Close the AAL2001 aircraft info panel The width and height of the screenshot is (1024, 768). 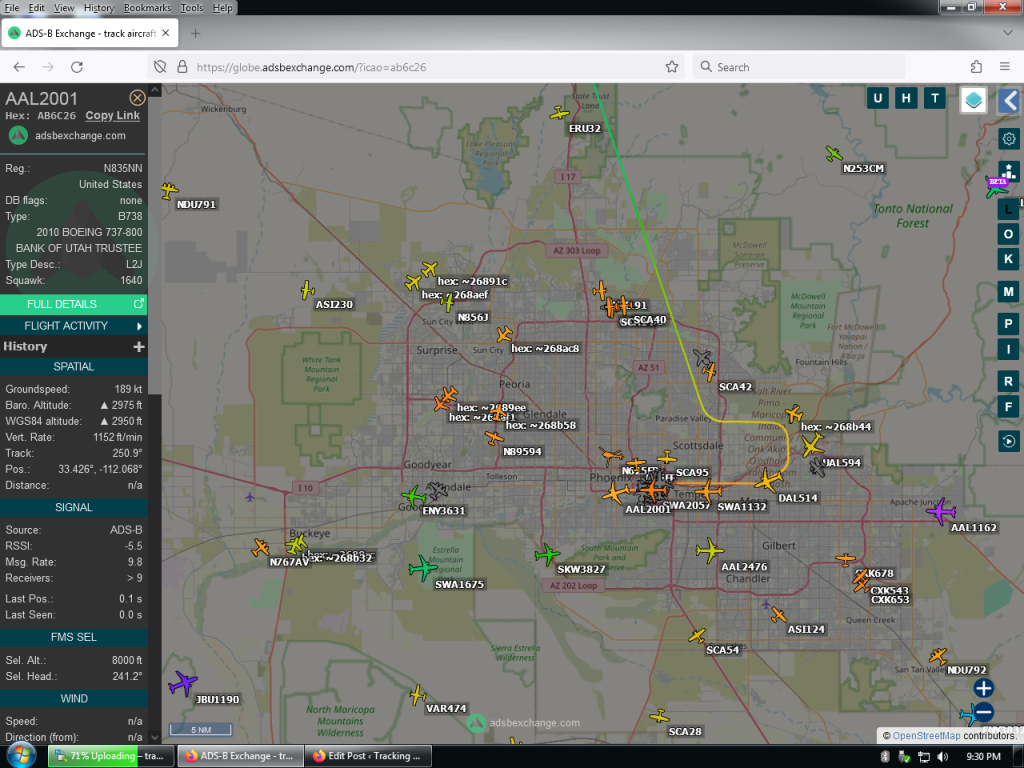137,98
